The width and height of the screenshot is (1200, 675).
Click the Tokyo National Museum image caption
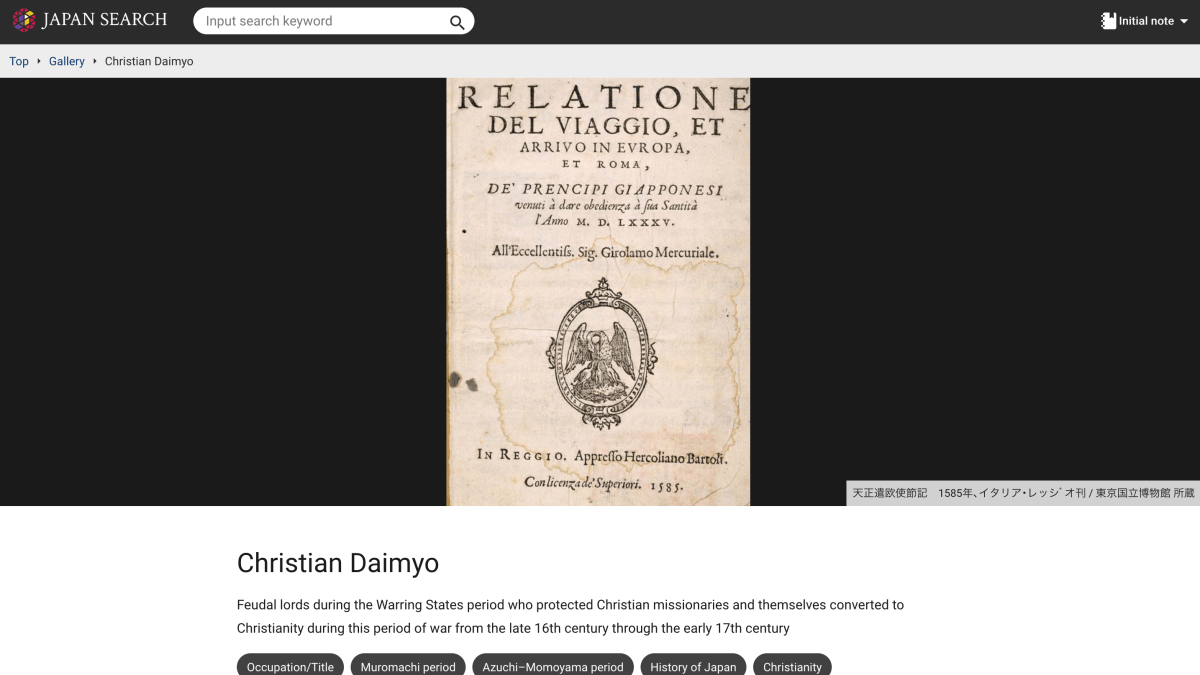click(x=1022, y=493)
